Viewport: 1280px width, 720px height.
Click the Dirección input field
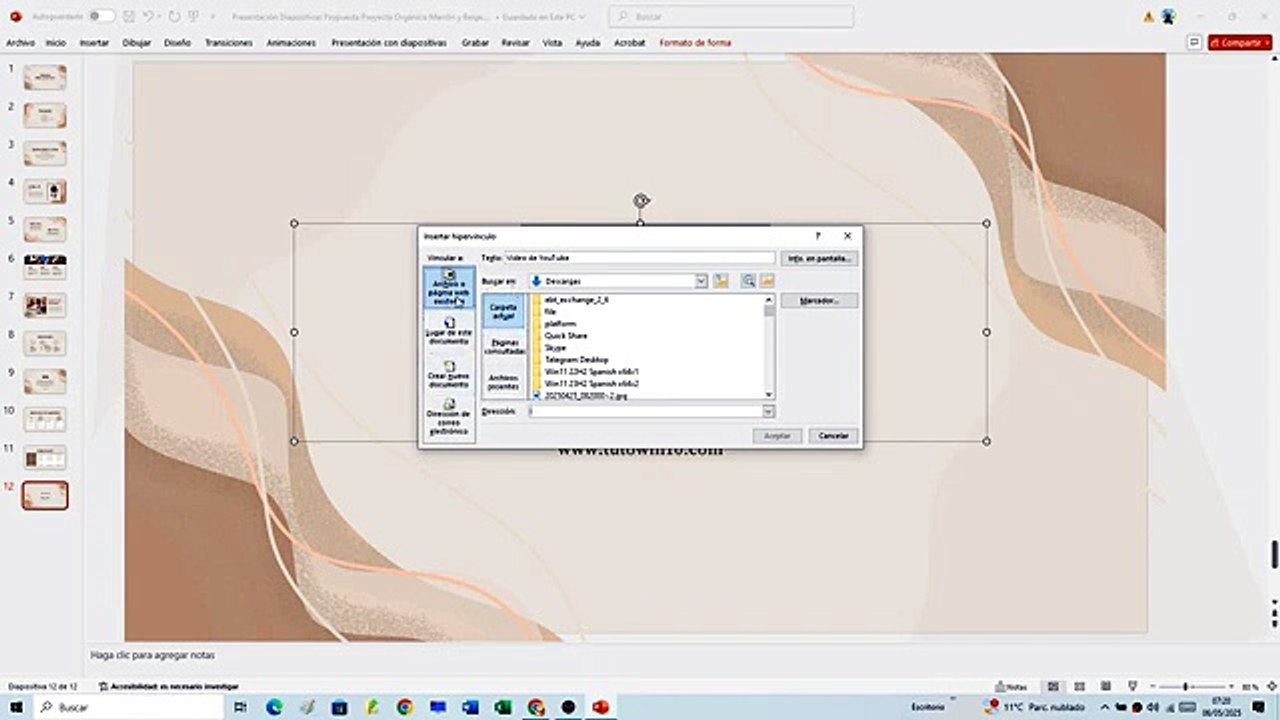click(x=646, y=411)
